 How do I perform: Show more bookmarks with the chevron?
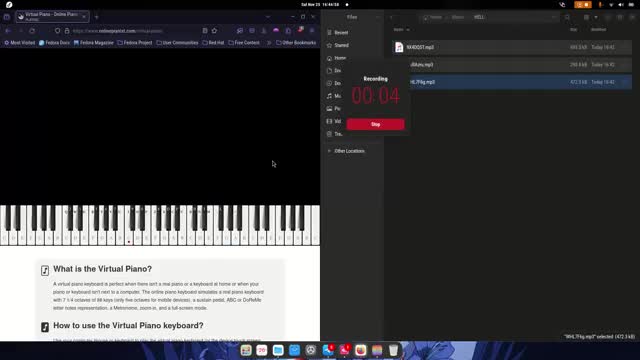click(269, 42)
